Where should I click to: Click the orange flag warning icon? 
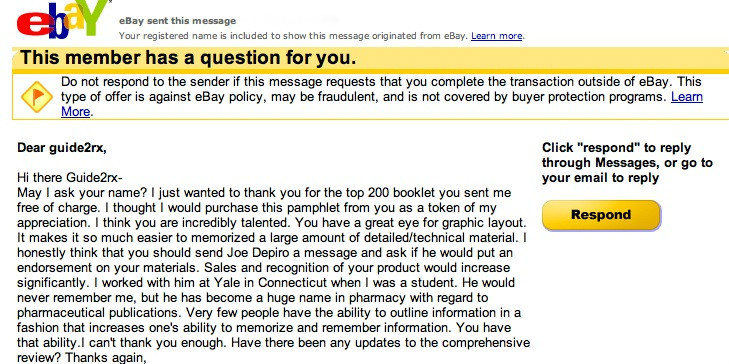[37, 97]
